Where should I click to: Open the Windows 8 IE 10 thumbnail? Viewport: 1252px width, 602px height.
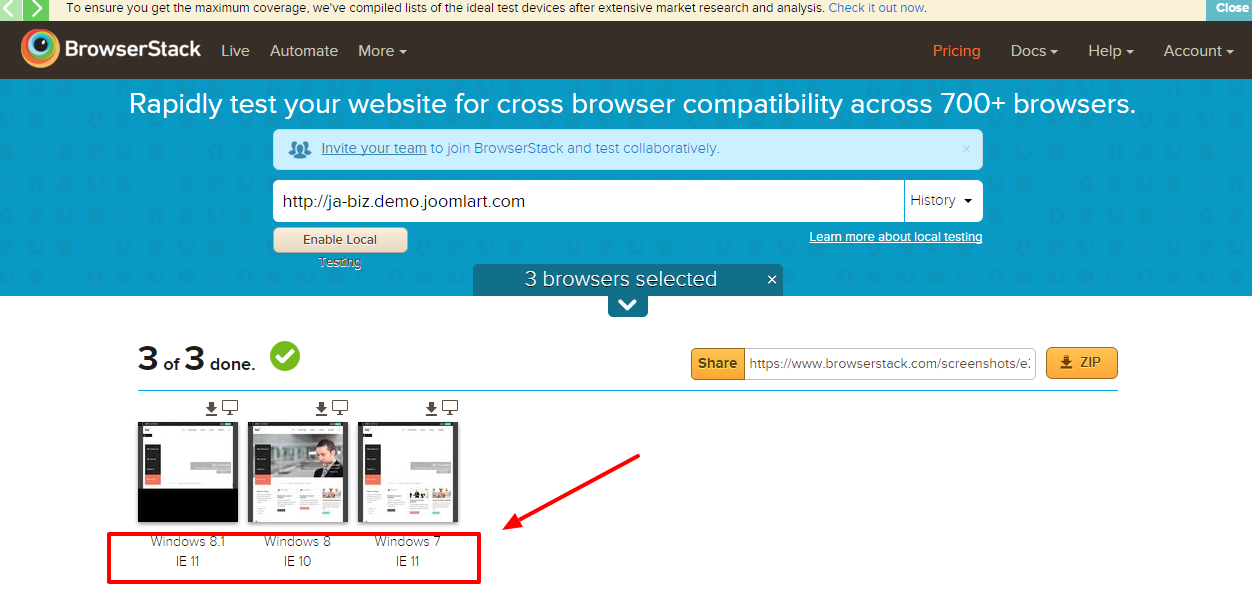coord(298,472)
